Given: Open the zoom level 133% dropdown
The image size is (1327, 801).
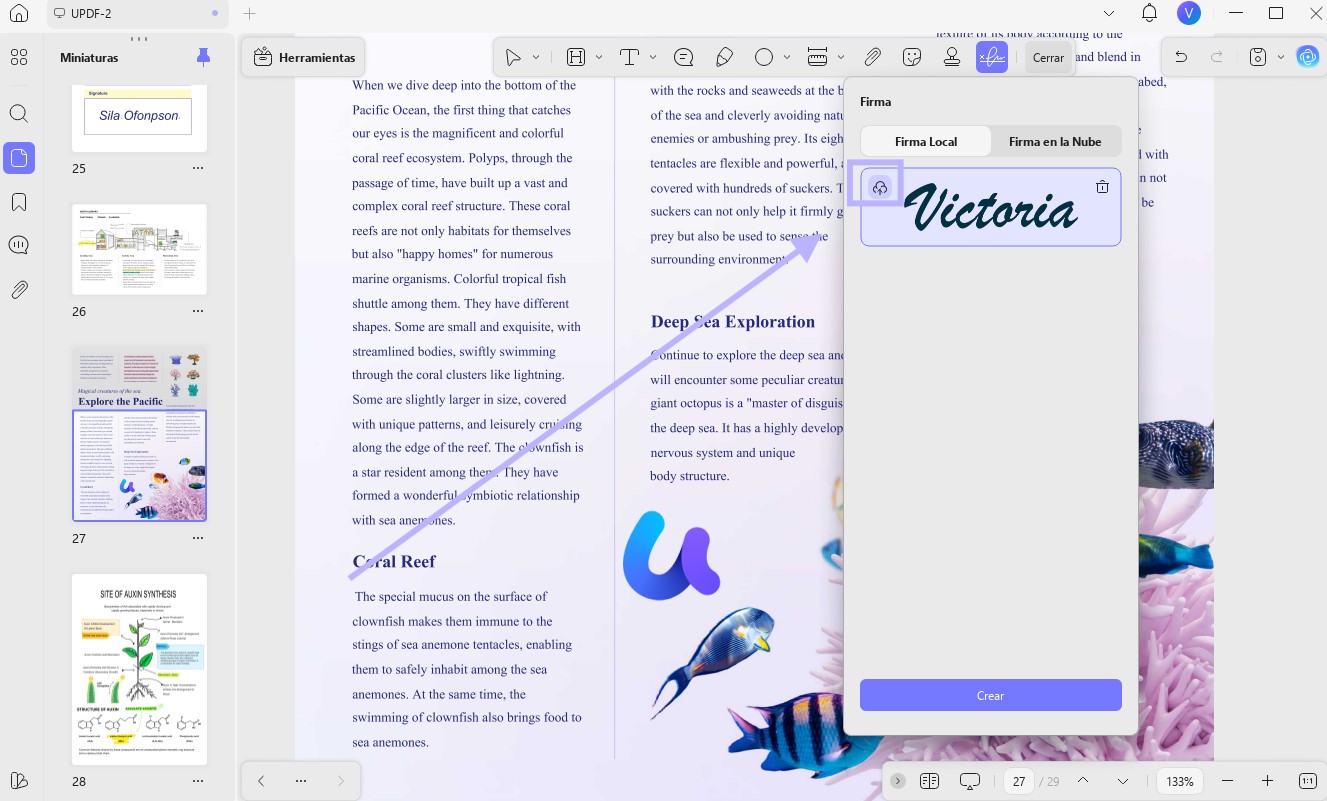Looking at the screenshot, I should (x=1180, y=781).
